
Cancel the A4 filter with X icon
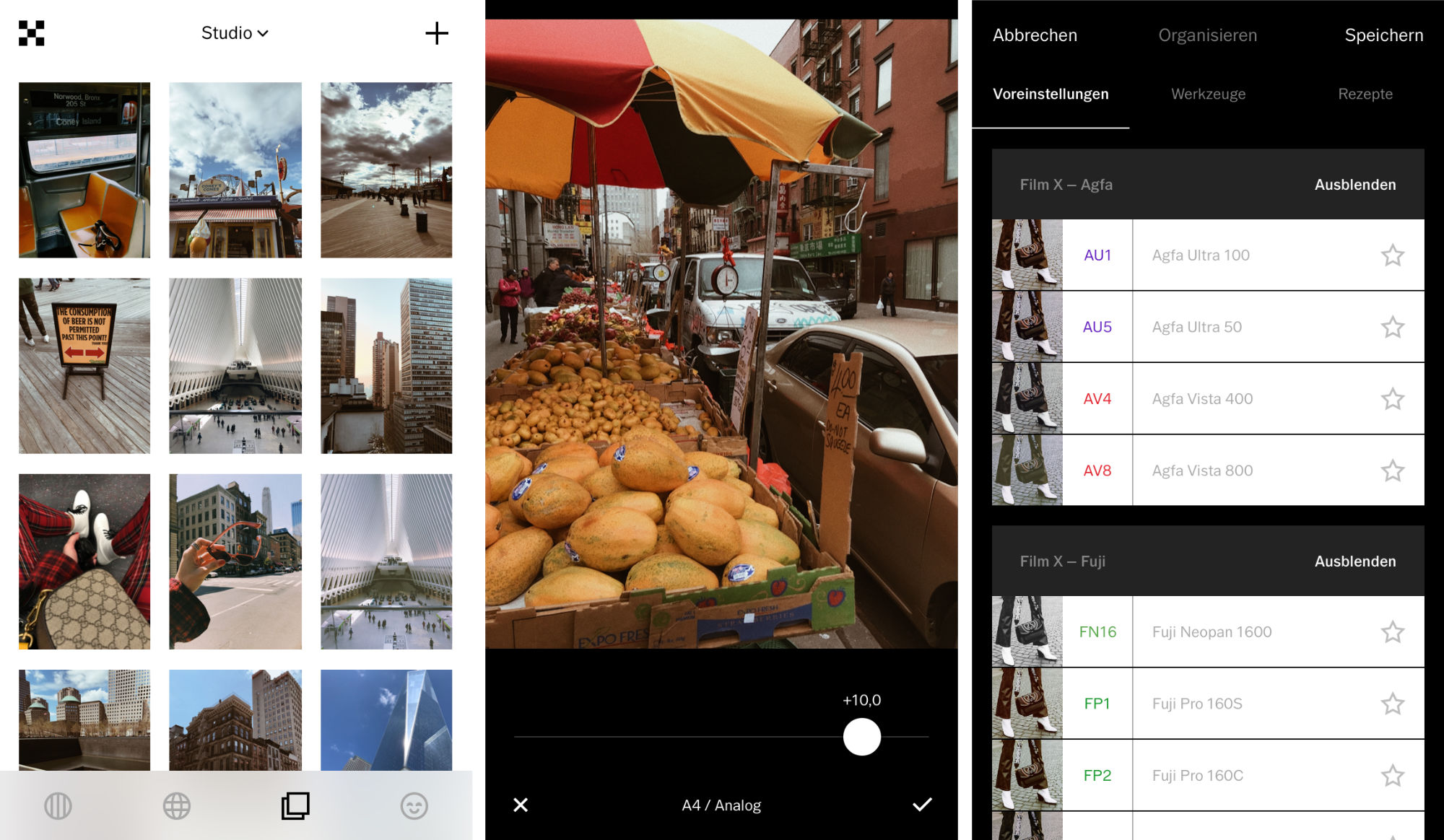(521, 805)
